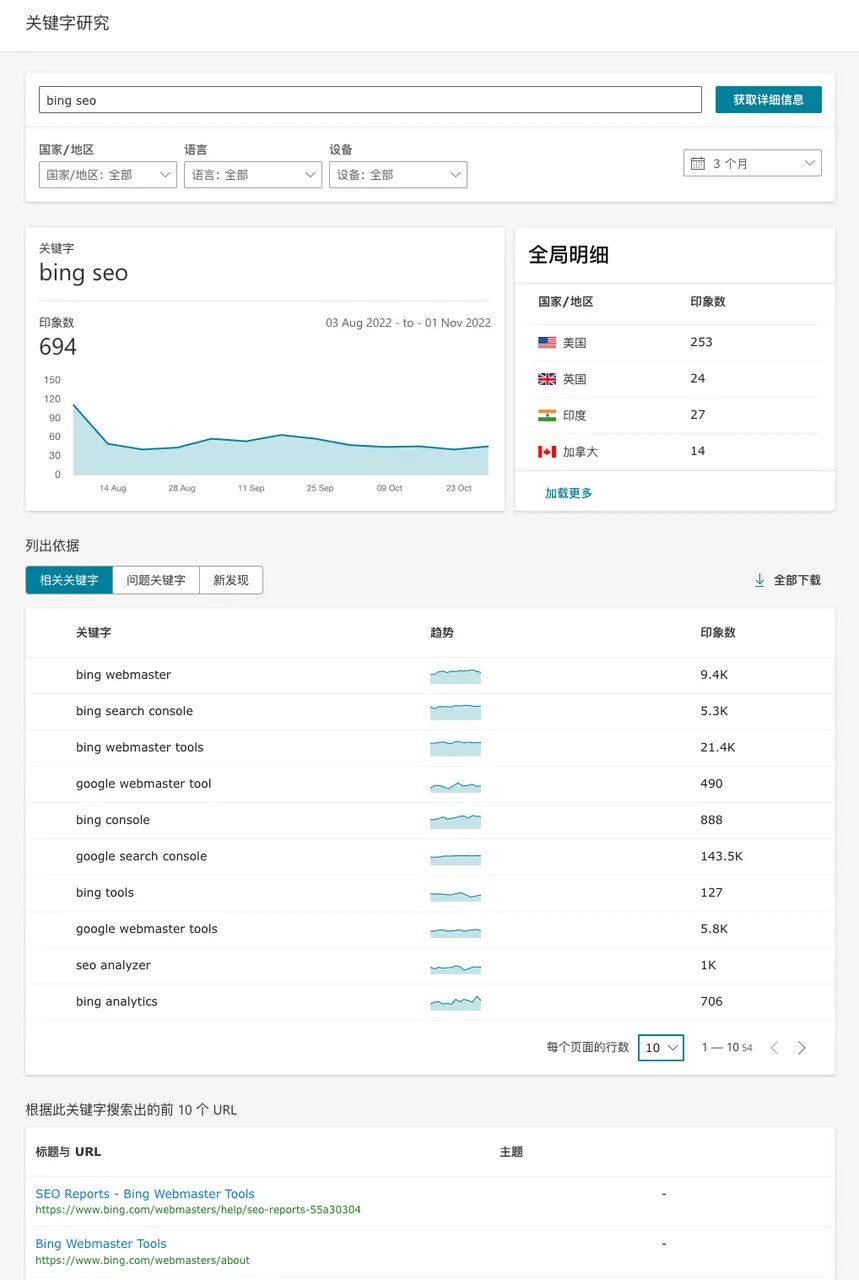Click the 加拿大 country row label
The height and width of the screenshot is (1280, 859).
[580, 452]
